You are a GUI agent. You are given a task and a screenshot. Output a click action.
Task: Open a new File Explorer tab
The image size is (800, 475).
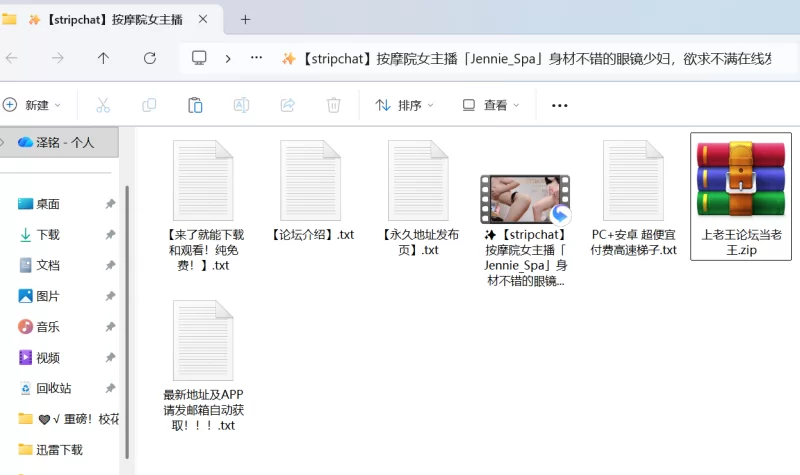coord(245,19)
